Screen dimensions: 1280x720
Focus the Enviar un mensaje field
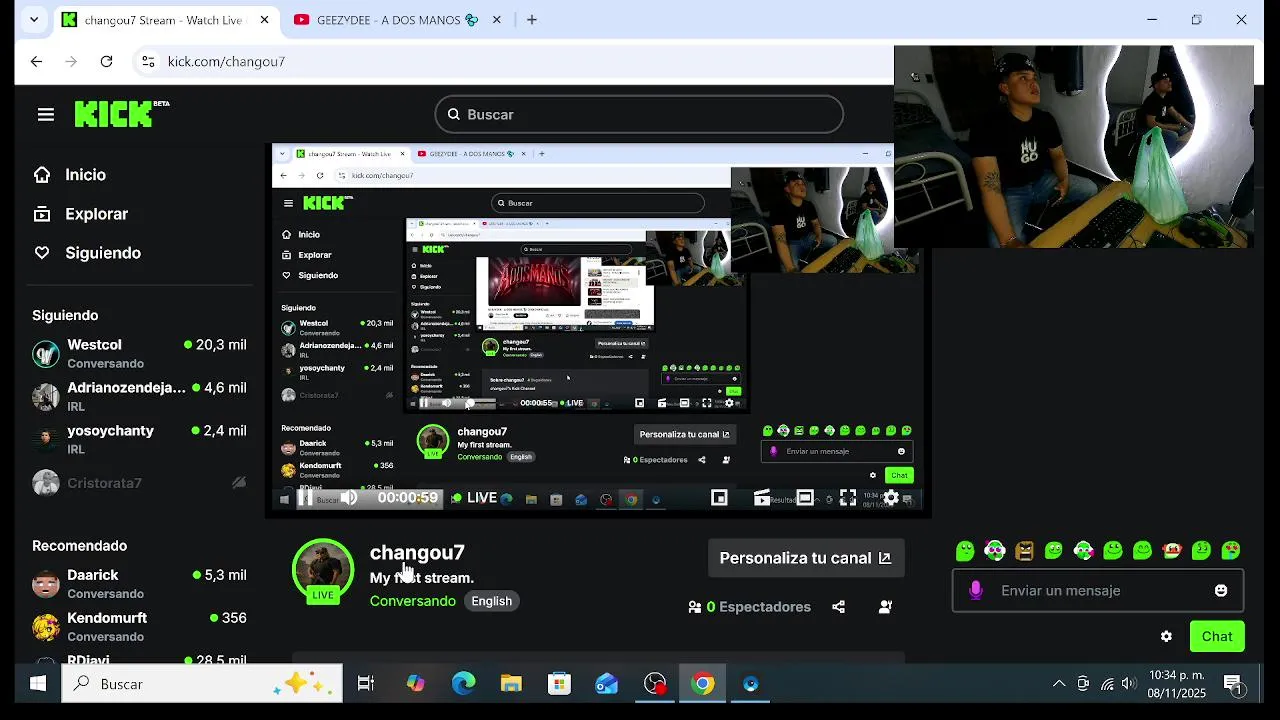point(1098,591)
